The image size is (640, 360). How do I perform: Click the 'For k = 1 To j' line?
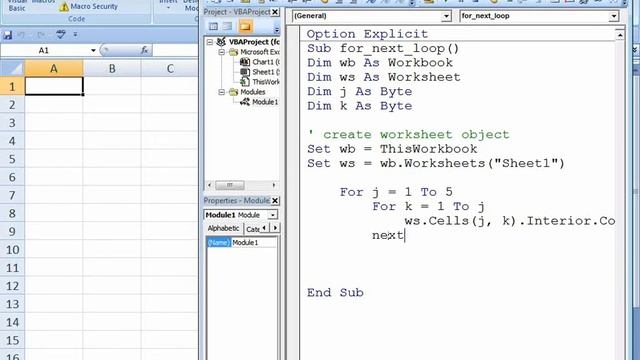428,207
